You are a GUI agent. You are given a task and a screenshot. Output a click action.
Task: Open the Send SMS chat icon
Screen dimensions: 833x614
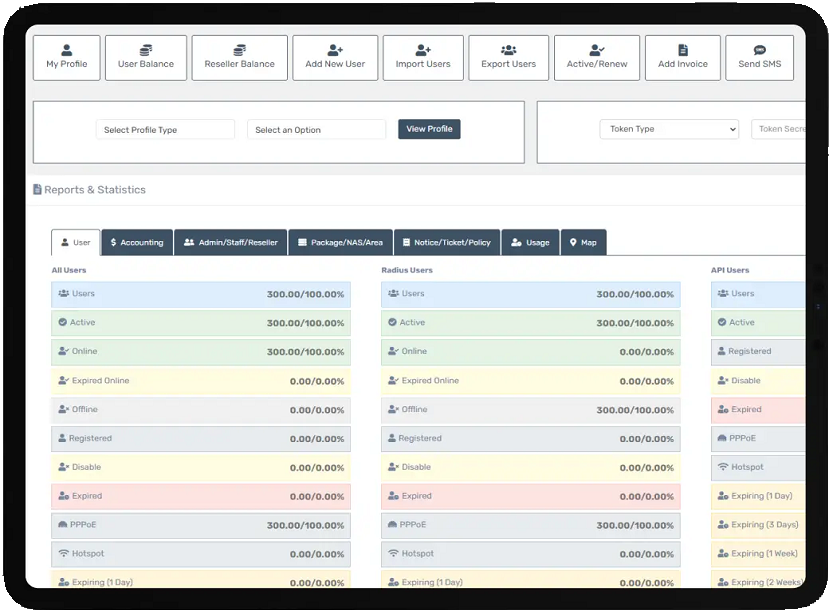(759, 50)
